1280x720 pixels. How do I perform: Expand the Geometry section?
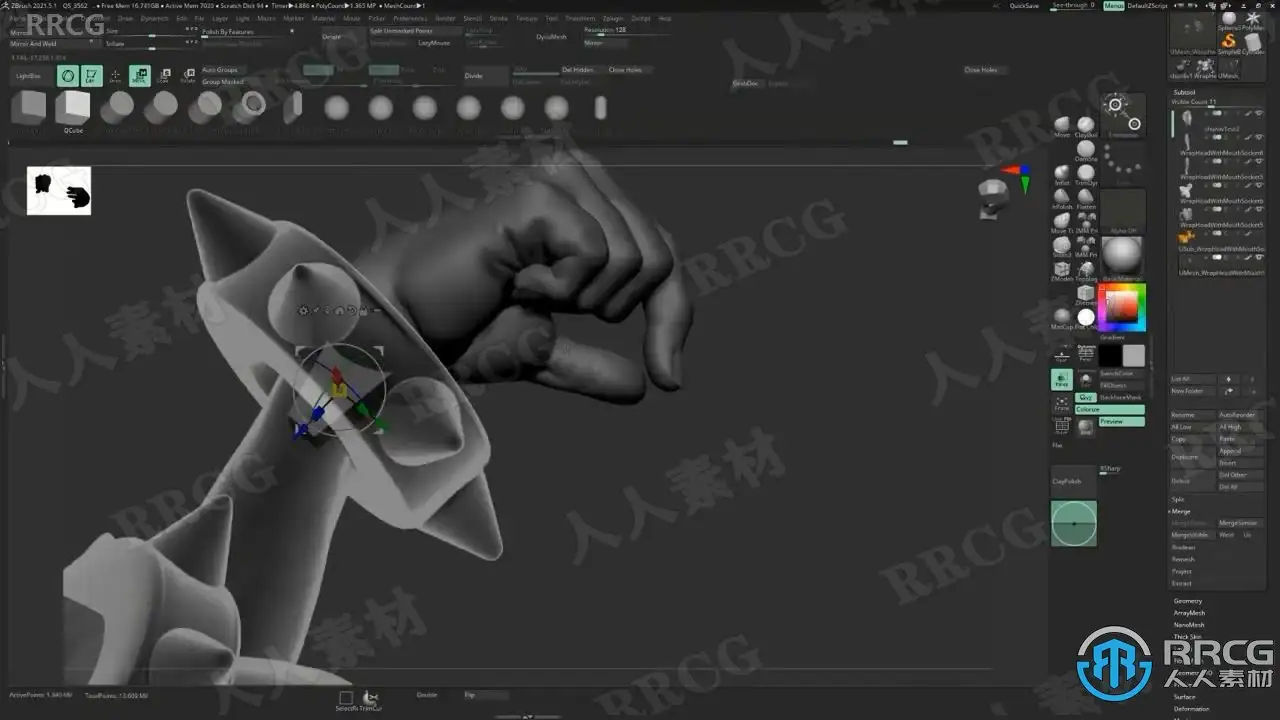click(x=1188, y=601)
